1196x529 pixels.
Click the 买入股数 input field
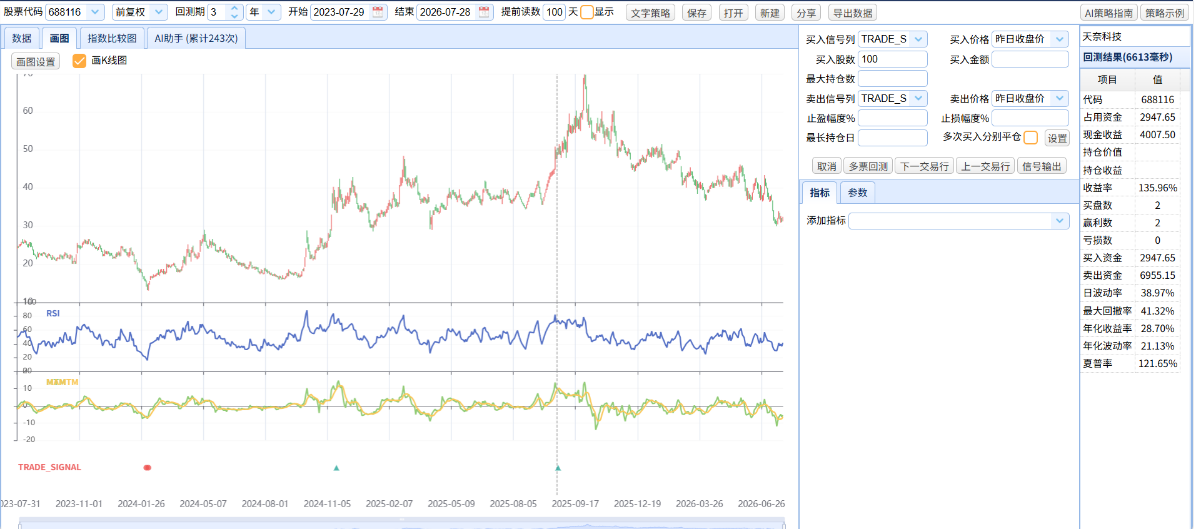[x=893, y=59]
